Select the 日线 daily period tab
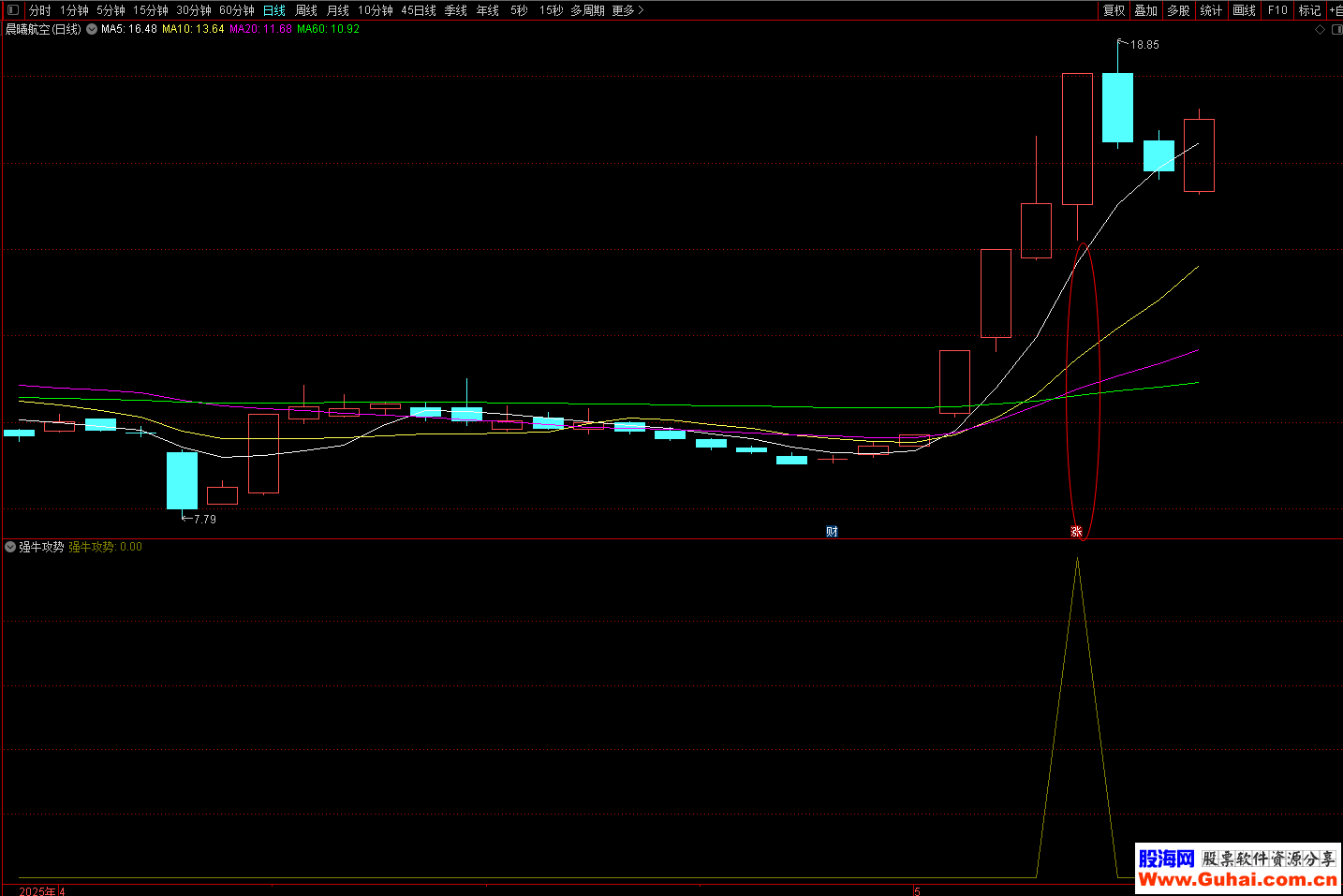Image resolution: width=1343 pixels, height=896 pixels. pyautogui.click(x=274, y=10)
